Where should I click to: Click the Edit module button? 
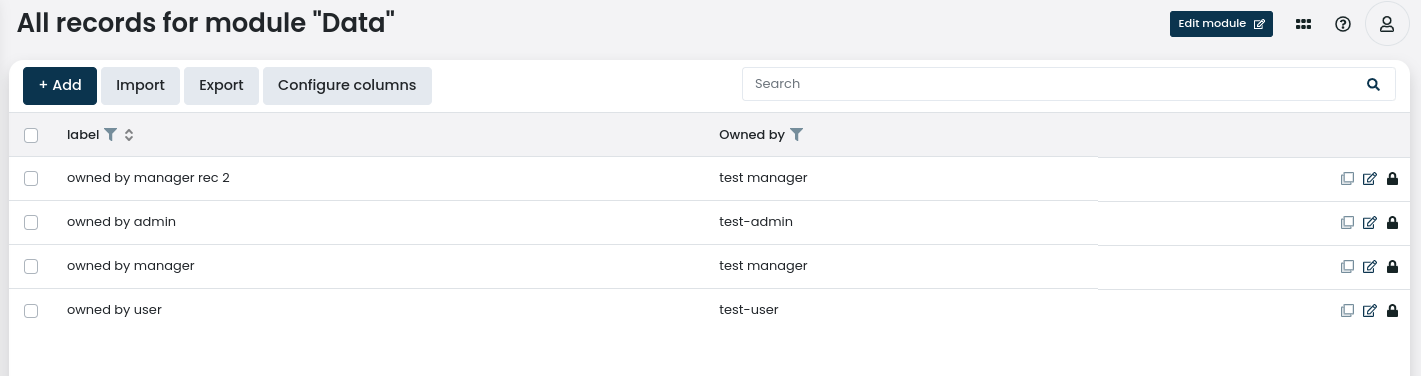pos(1221,24)
